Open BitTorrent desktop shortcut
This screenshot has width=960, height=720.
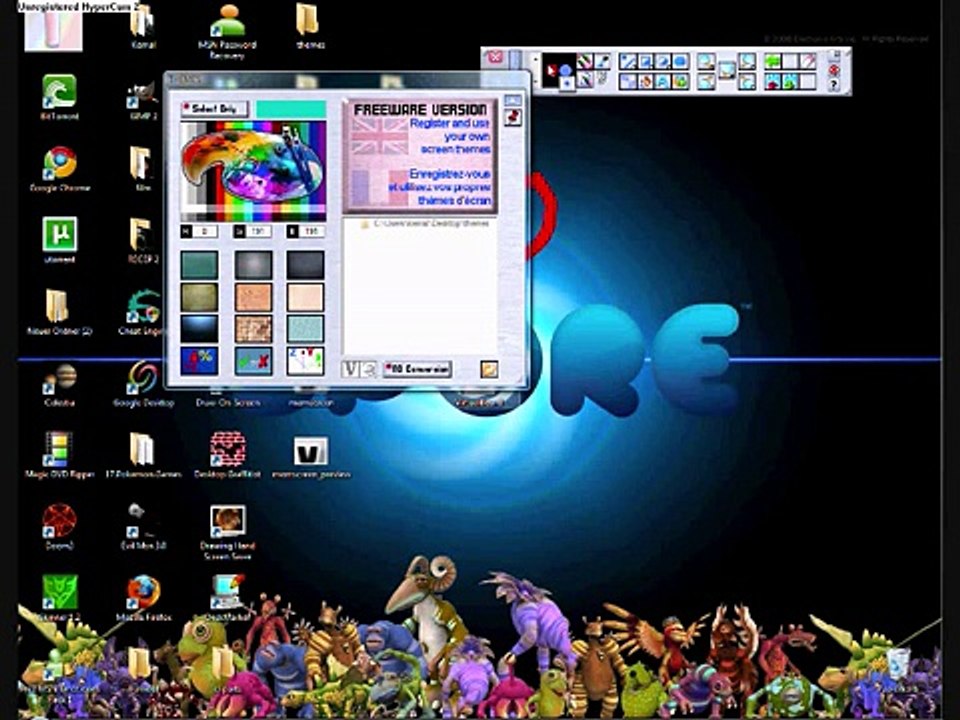pos(59,97)
